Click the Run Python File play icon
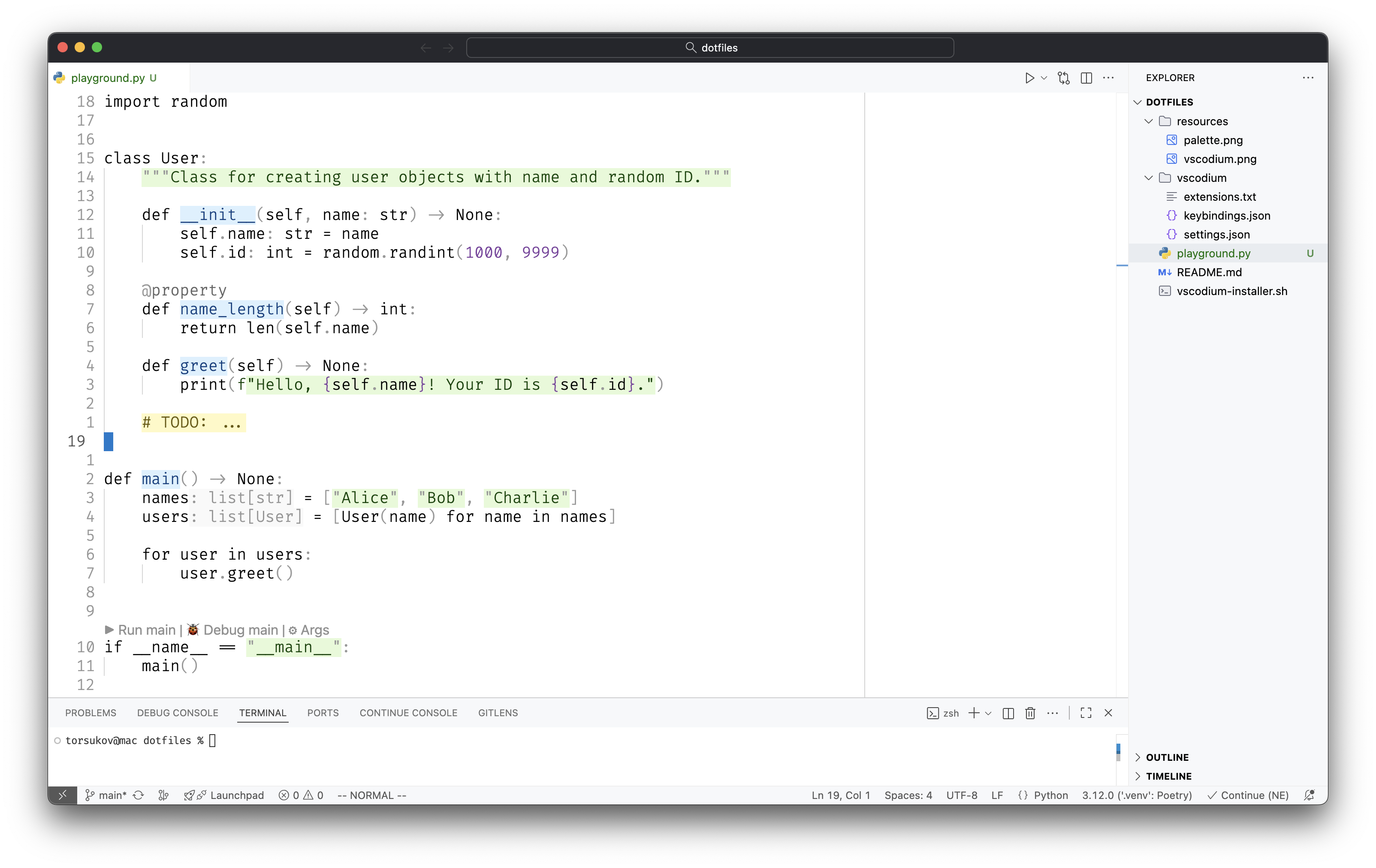This screenshot has width=1376, height=868. (x=1029, y=78)
